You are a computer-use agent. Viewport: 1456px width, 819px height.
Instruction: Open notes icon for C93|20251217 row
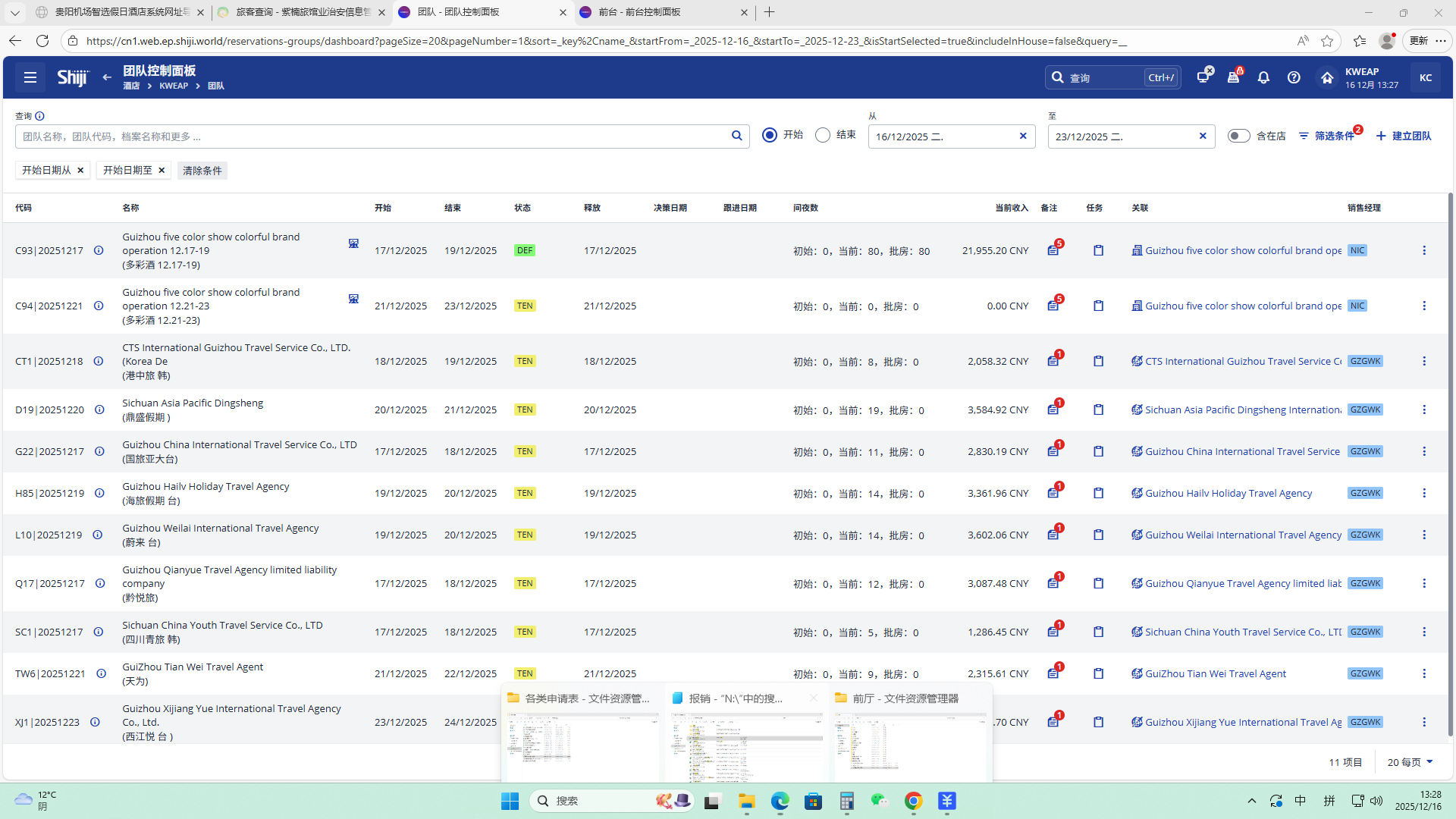1053,251
